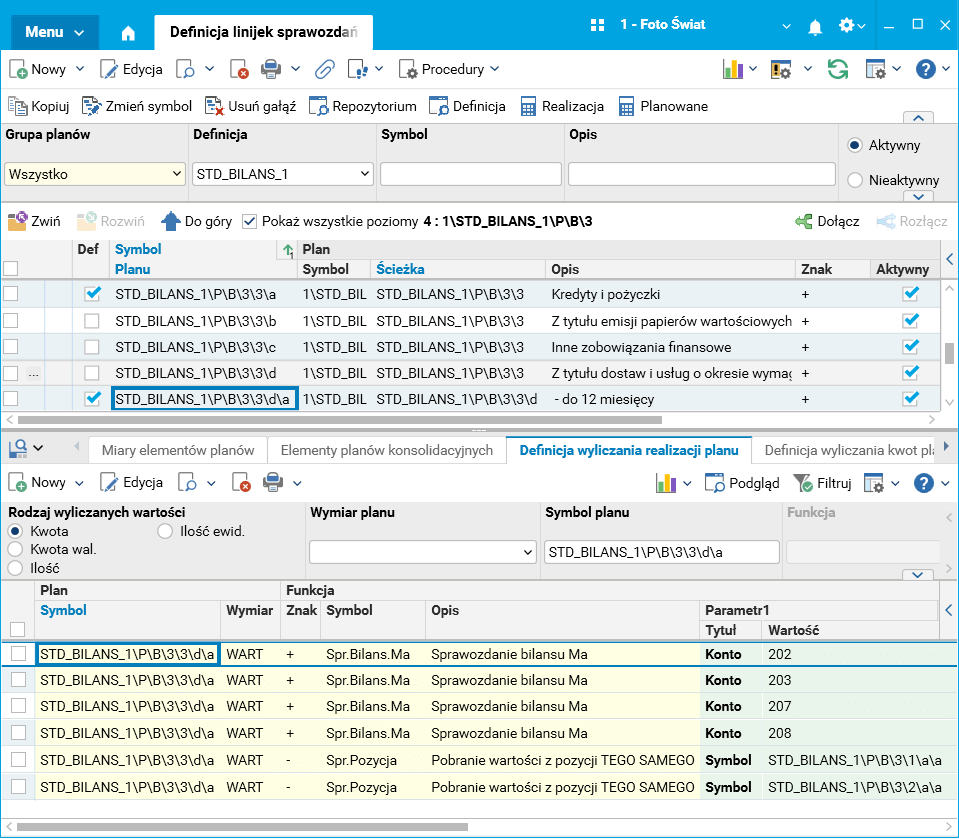Click the Kopiuj copy icon

tap(18, 106)
